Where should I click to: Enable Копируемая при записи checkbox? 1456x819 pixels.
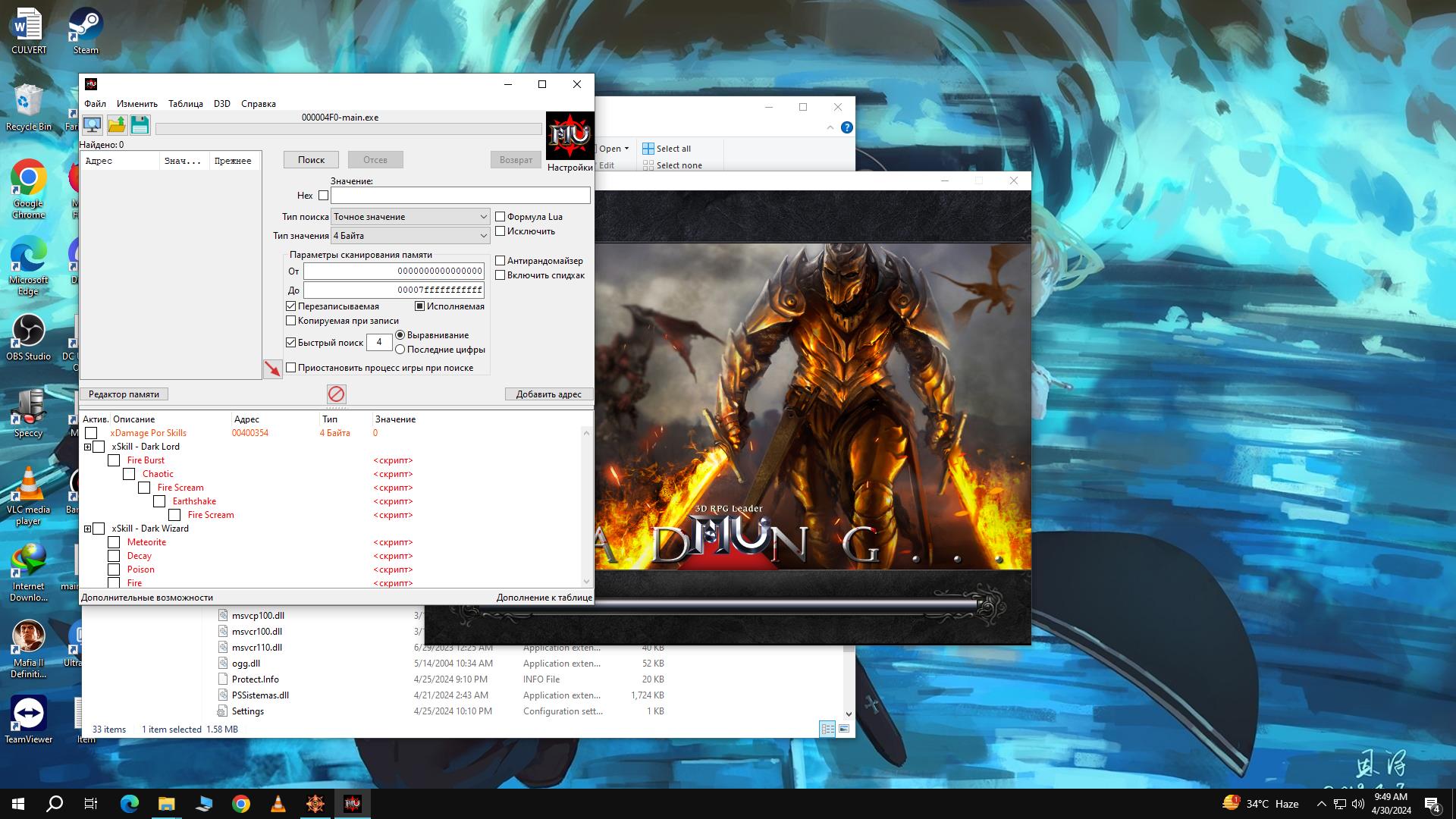290,321
